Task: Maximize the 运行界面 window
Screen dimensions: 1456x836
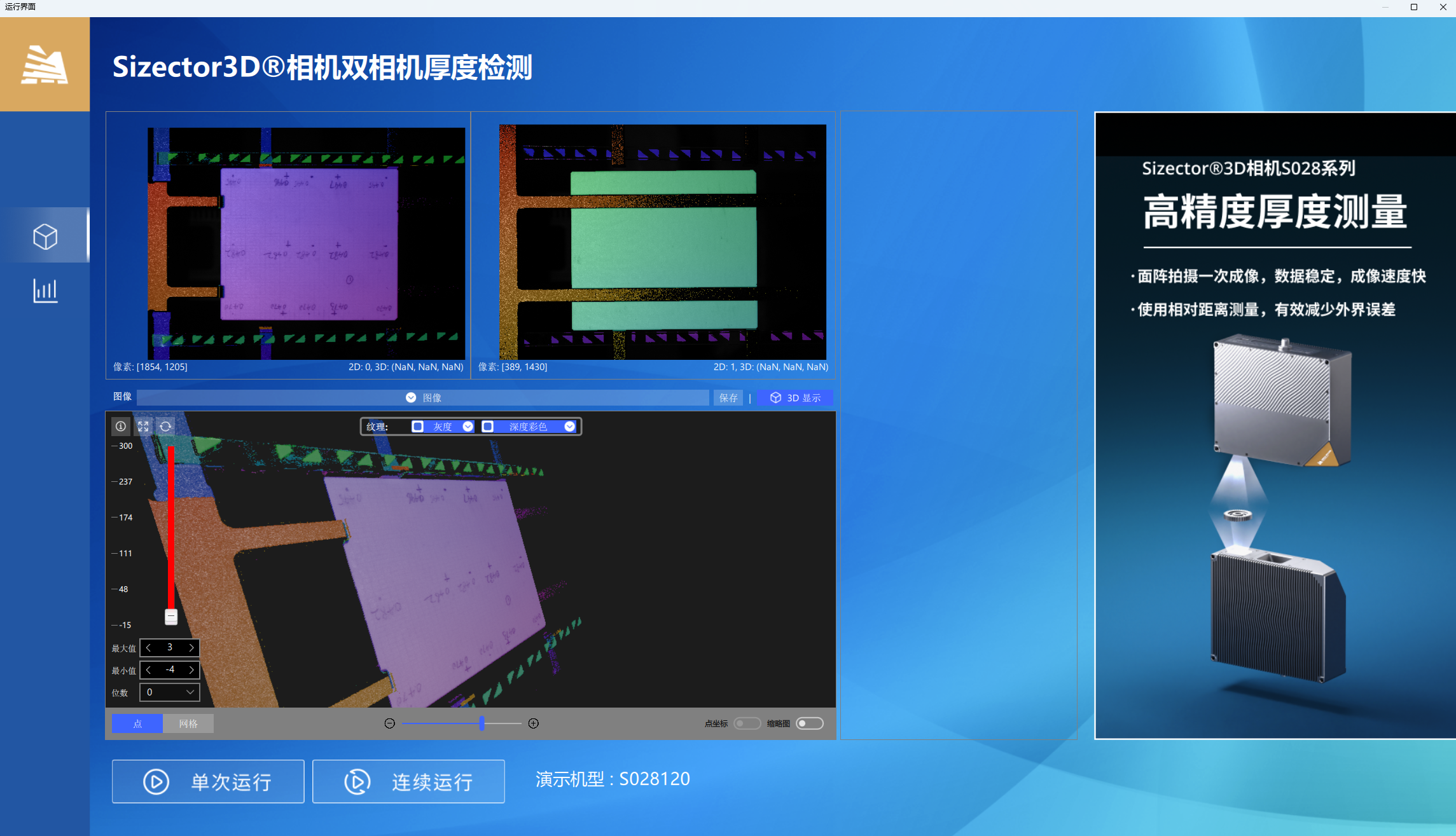Action: (x=1414, y=7)
